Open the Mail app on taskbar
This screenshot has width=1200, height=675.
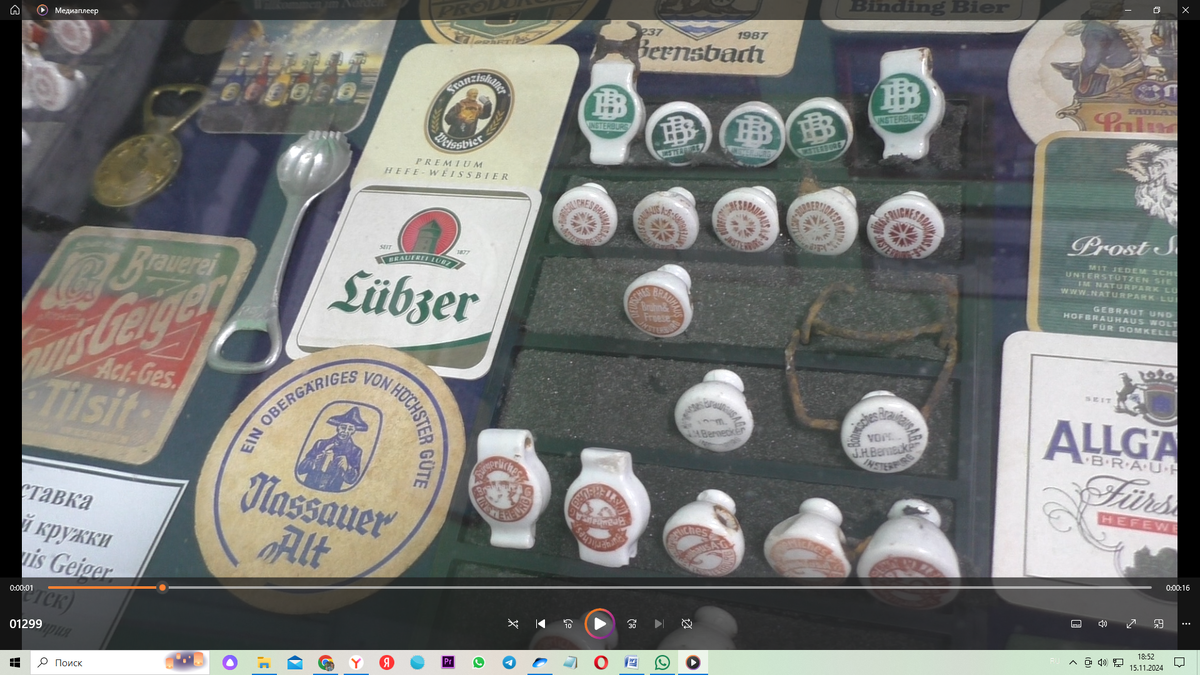pos(295,662)
